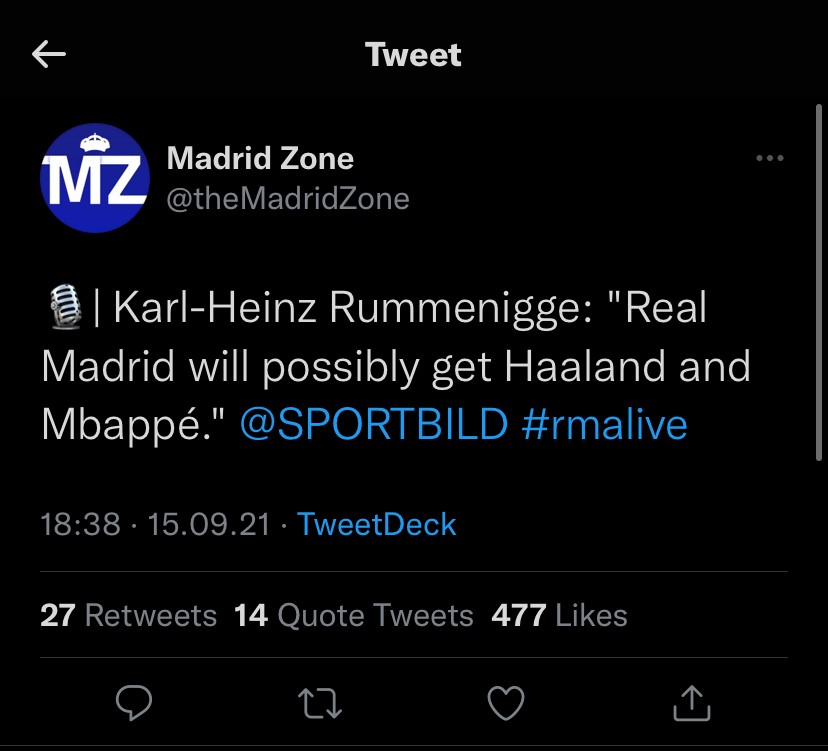Tap the reply speech bubble icon
The height and width of the screenshot is (751, 828).
(x=133, y=705)
